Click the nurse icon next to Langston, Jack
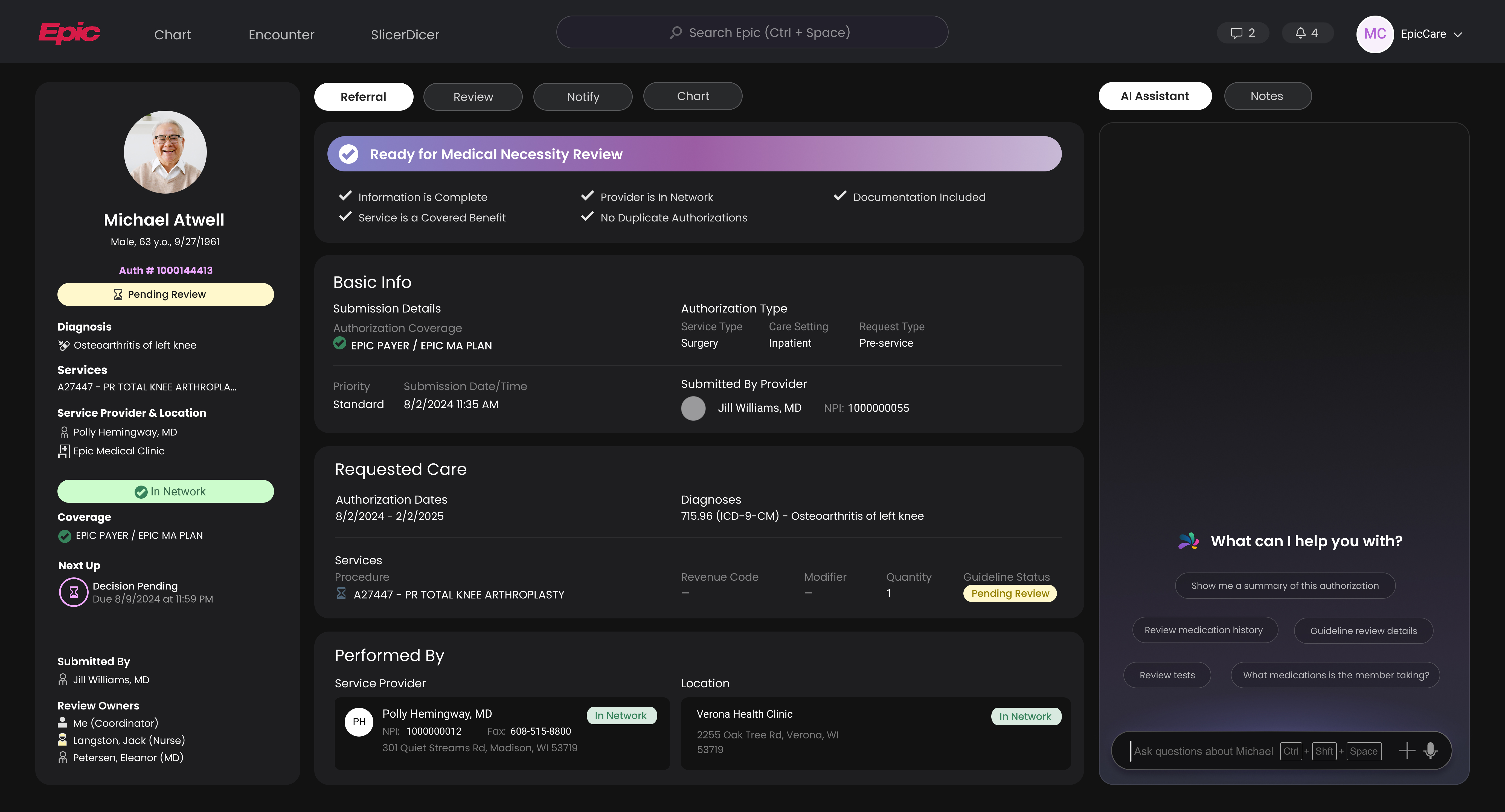Screen dimensions: 1505x812 (63, 740)
